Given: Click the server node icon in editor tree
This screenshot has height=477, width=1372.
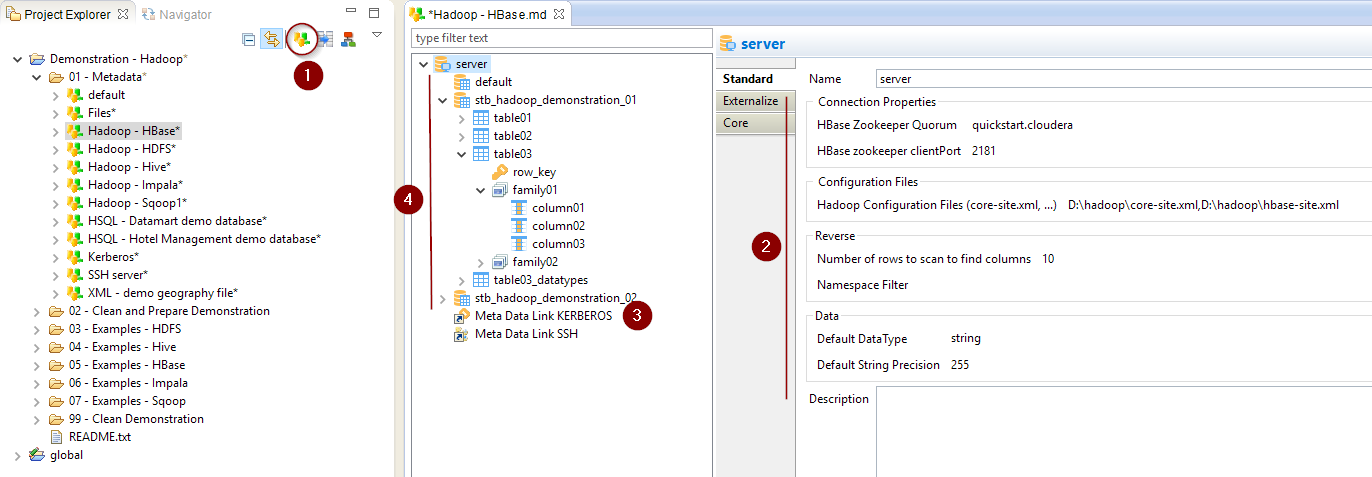Looking at the screenshot, I should tap(442, 64).
